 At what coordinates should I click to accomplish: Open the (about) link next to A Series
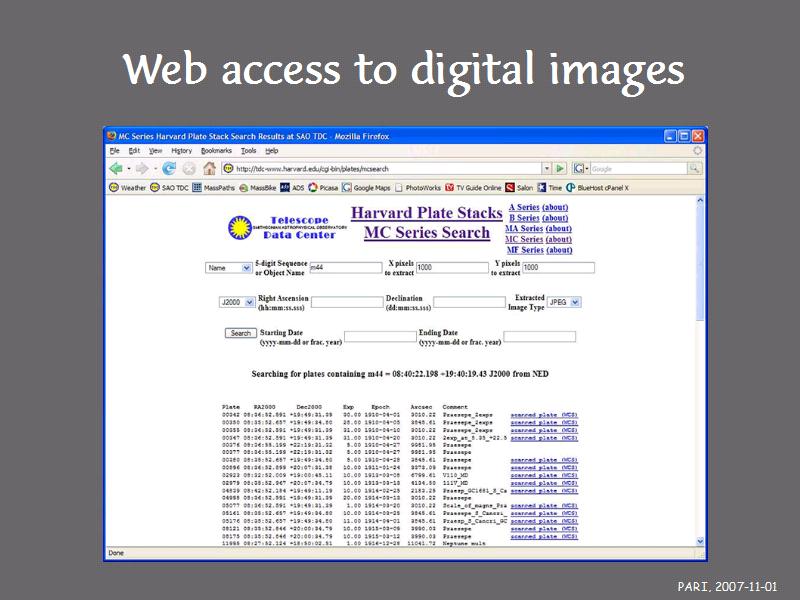coord(555,207)
